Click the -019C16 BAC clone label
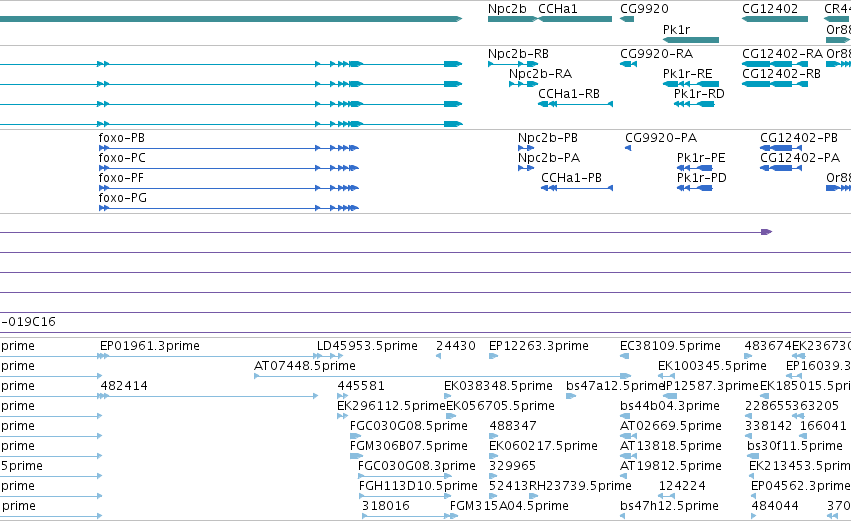This screenshot has height=521, width=851. coord(28,322)
